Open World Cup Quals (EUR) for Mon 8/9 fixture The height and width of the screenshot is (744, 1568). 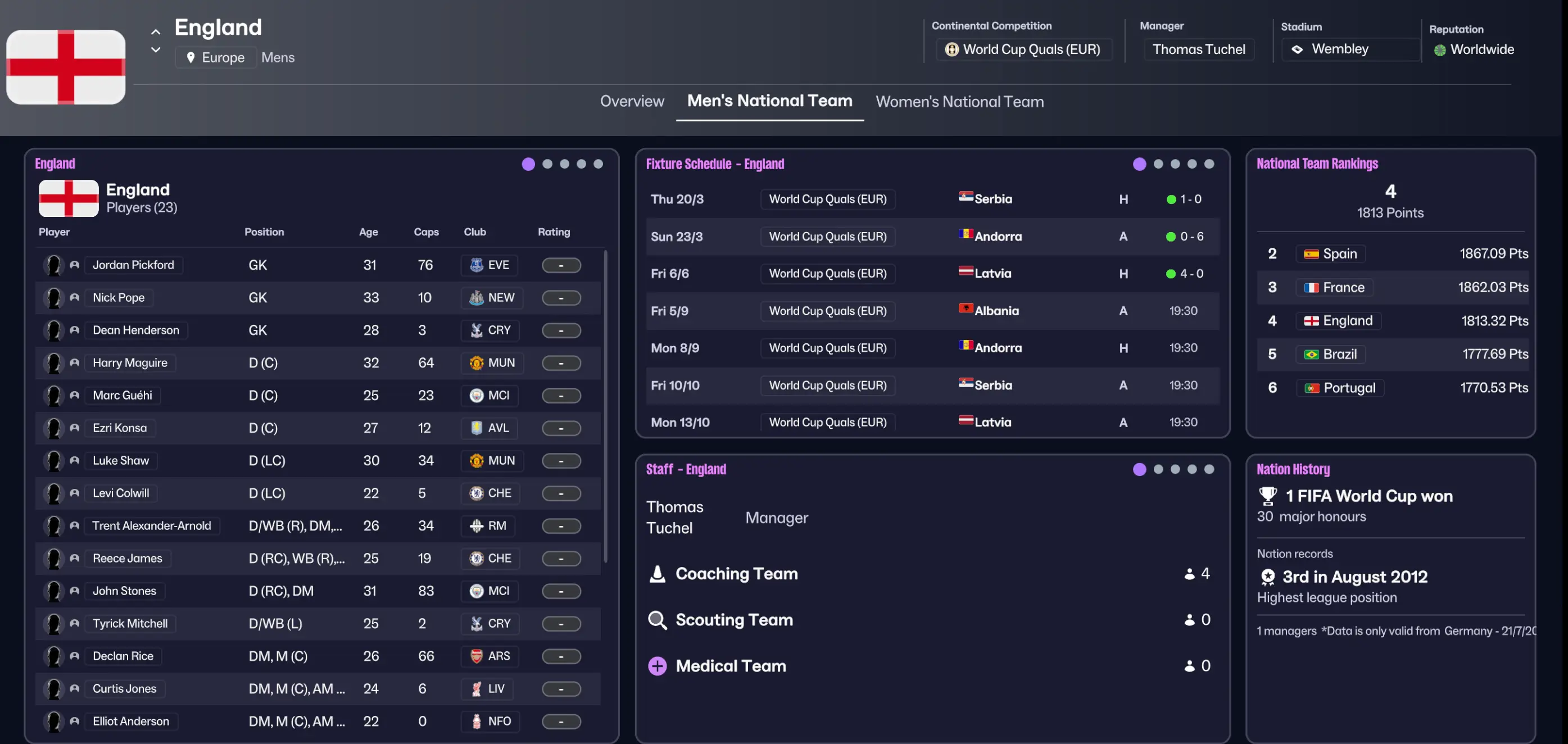[827, 348]
